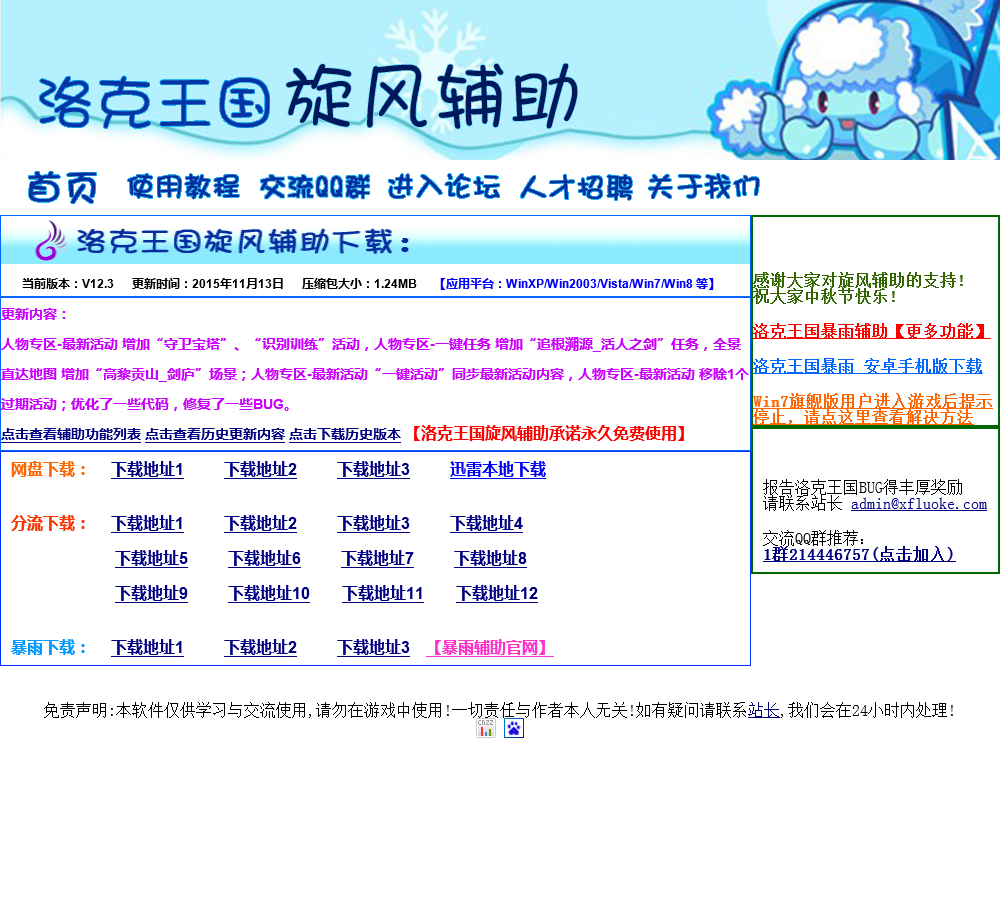Screen dimensions: 1000x909
Task: Click the purple swirl logo icon
Action: (x=50, y=240)
